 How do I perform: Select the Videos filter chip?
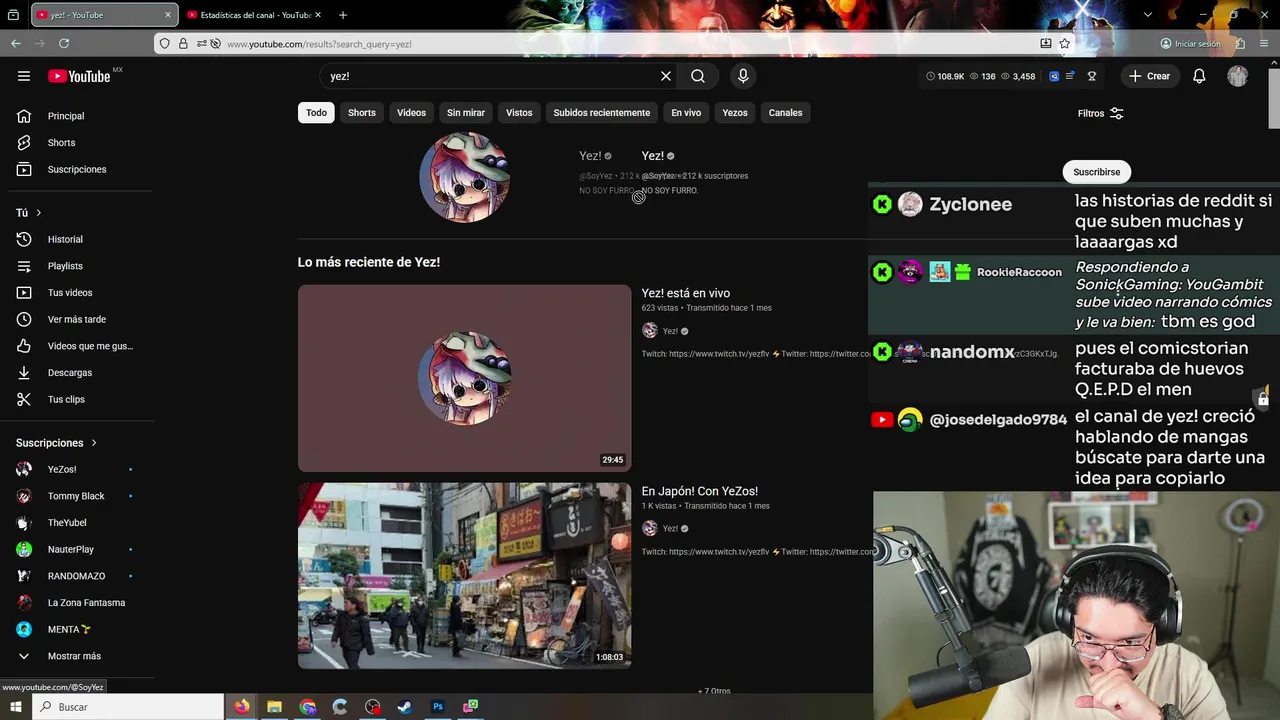(411, 113)
